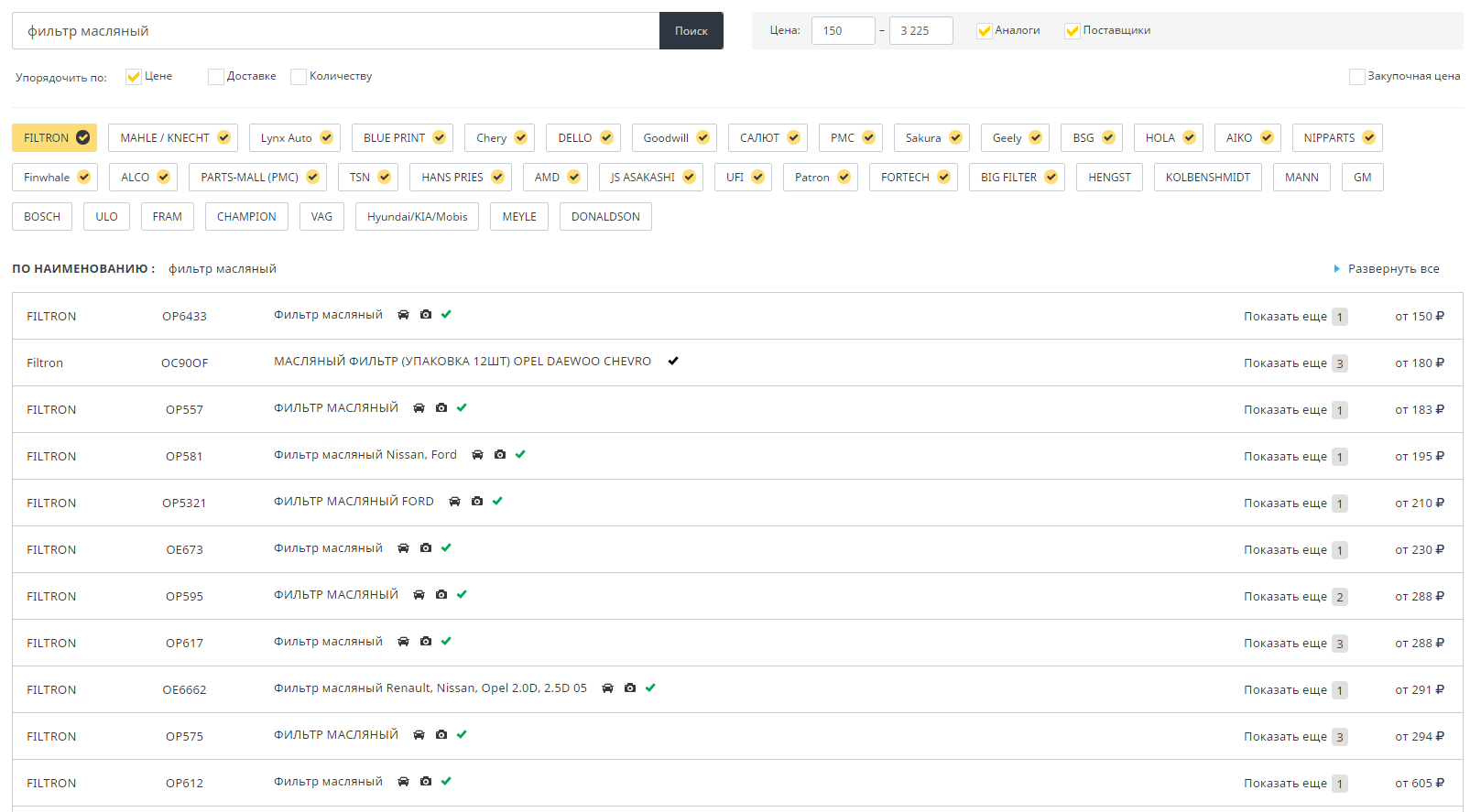Screen dimensions: 1470x812
Task: Expand all results with Развернуть все
Action: point(1386,269)
